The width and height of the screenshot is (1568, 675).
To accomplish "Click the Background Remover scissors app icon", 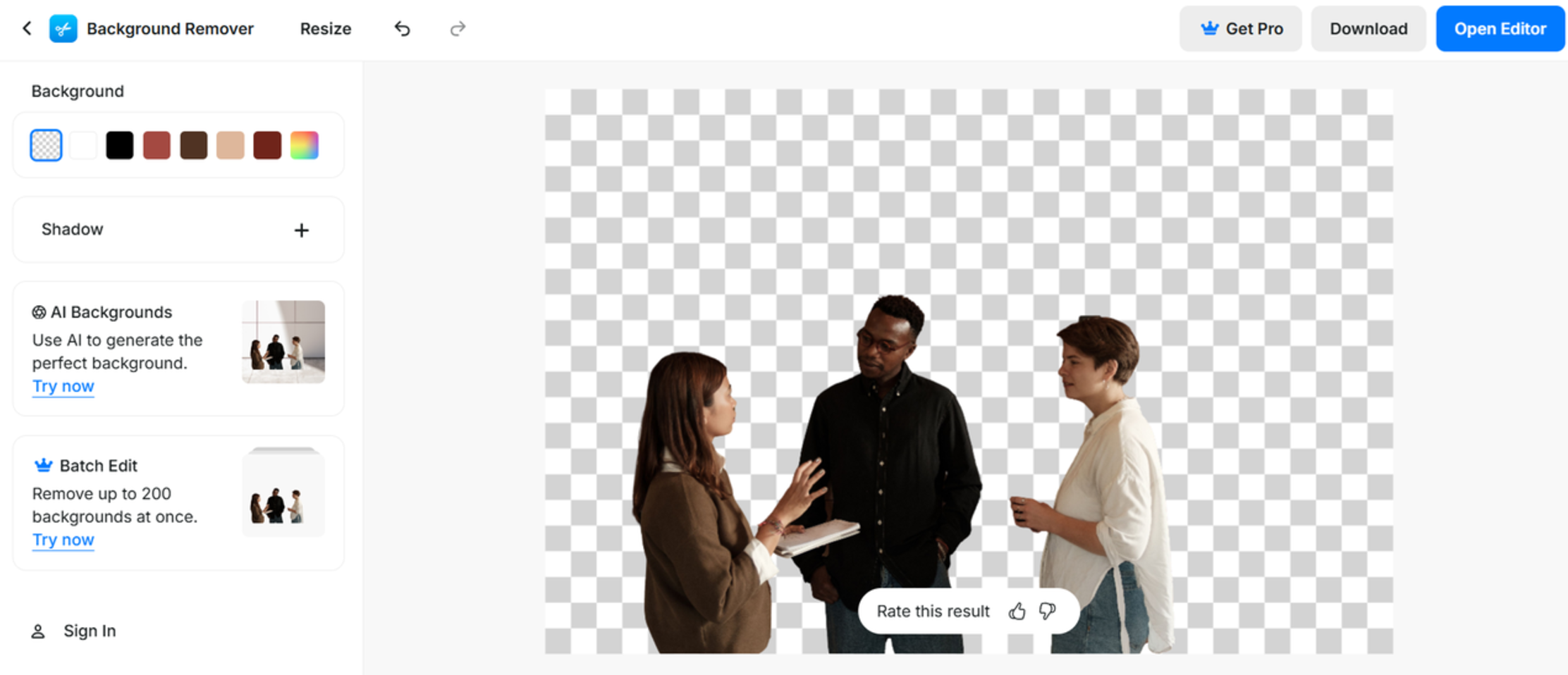I will click(x=62, y=28).
